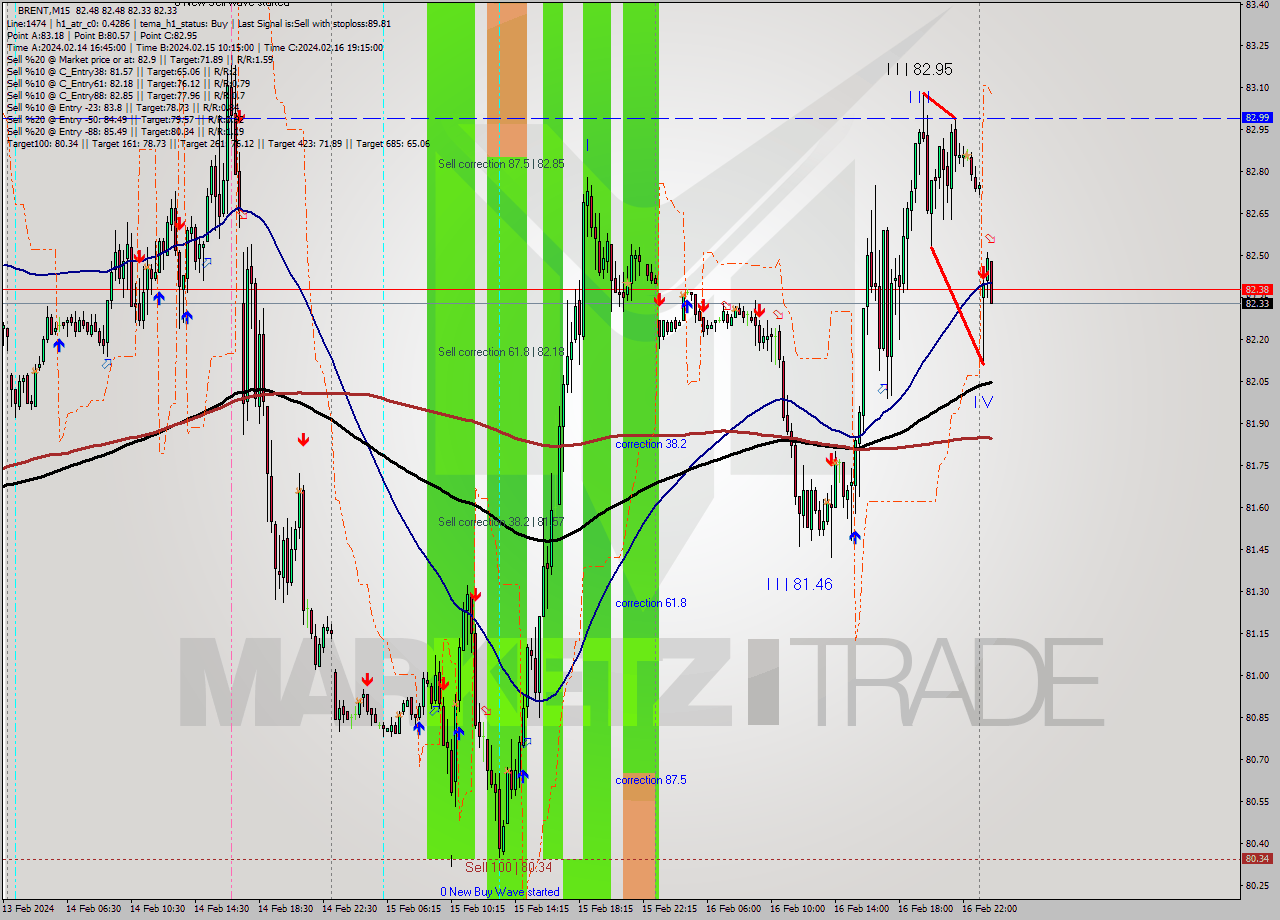Click the 'Sell %20 @ Market price' info line
Screen dimensions: 1280x920
pos(140,60)
